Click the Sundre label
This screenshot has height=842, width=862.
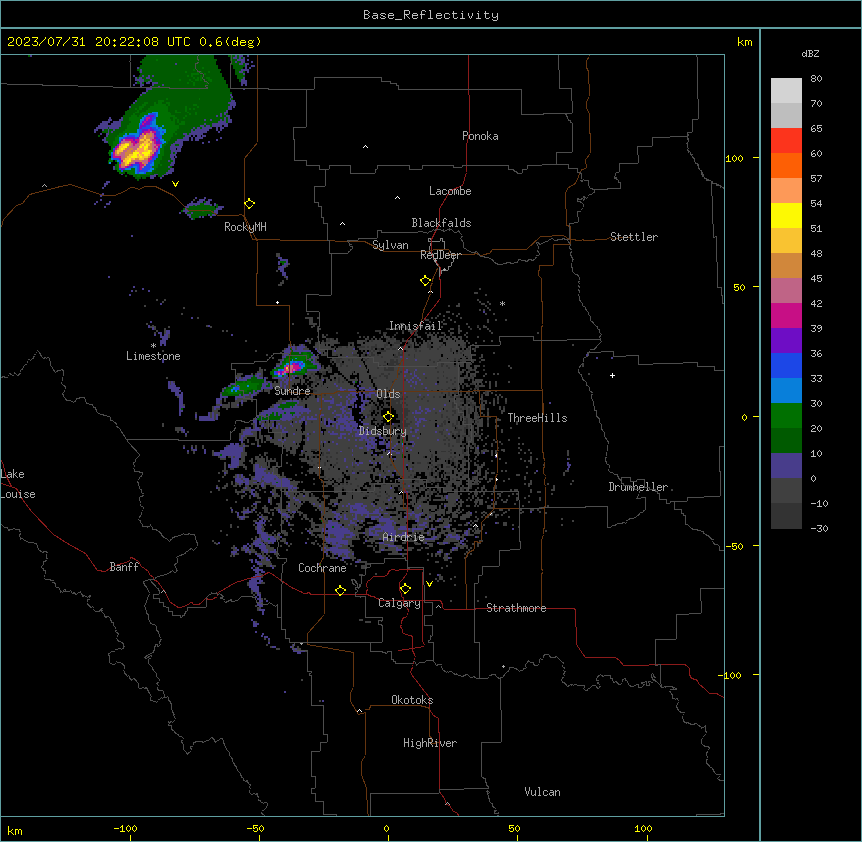pyautogui.click(x=292, y=391)
